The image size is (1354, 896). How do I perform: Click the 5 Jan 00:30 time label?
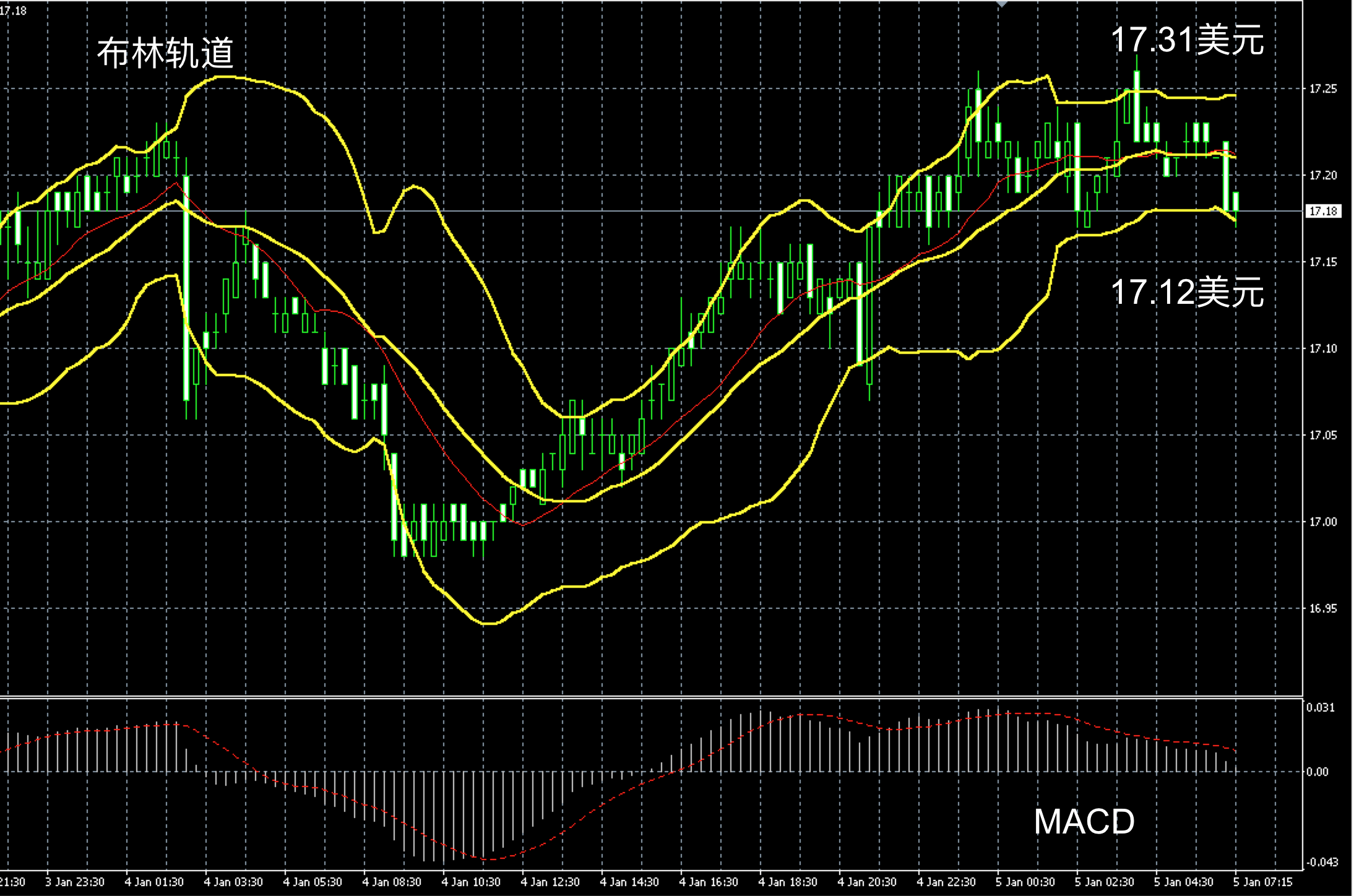(x=1025, y=882)
